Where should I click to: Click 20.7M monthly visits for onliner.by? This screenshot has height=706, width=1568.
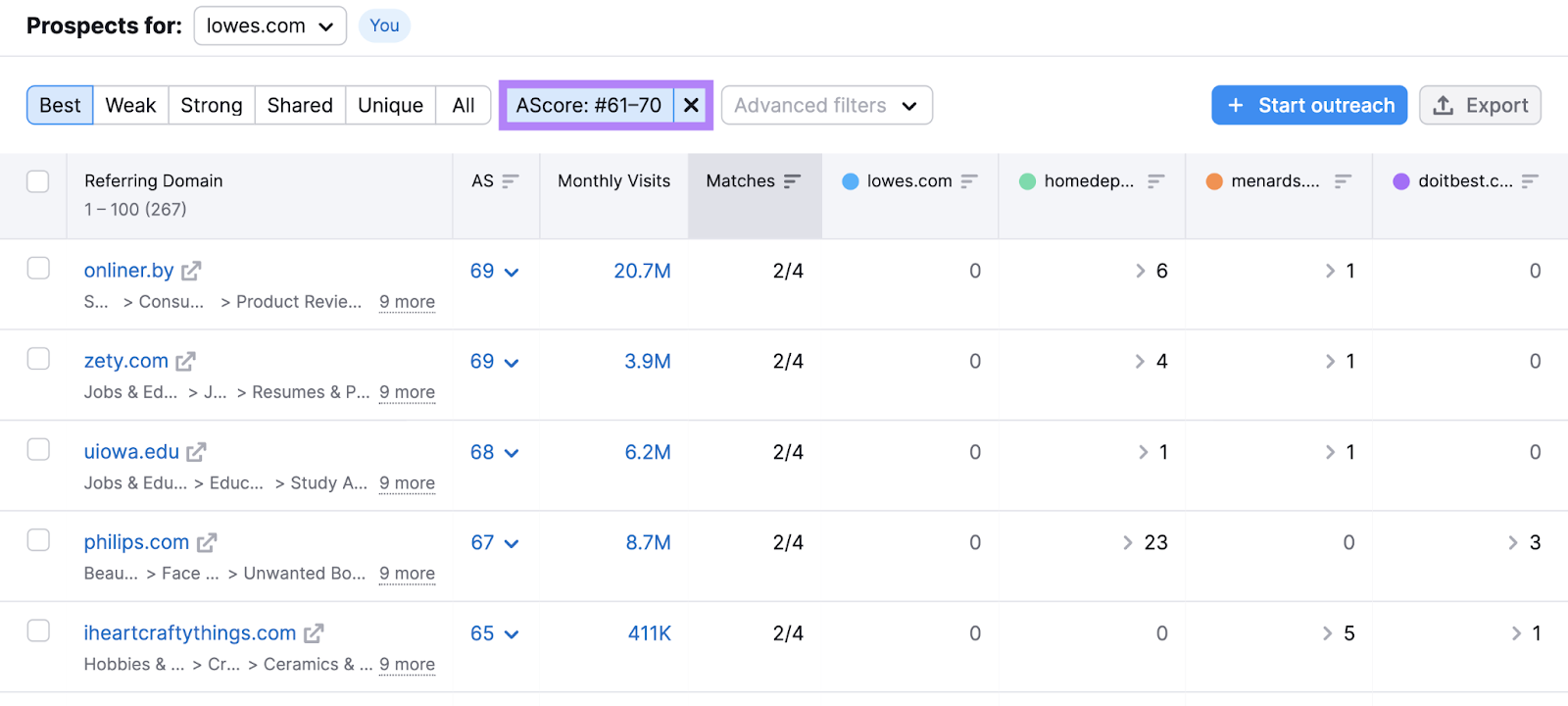coord(642,271)
